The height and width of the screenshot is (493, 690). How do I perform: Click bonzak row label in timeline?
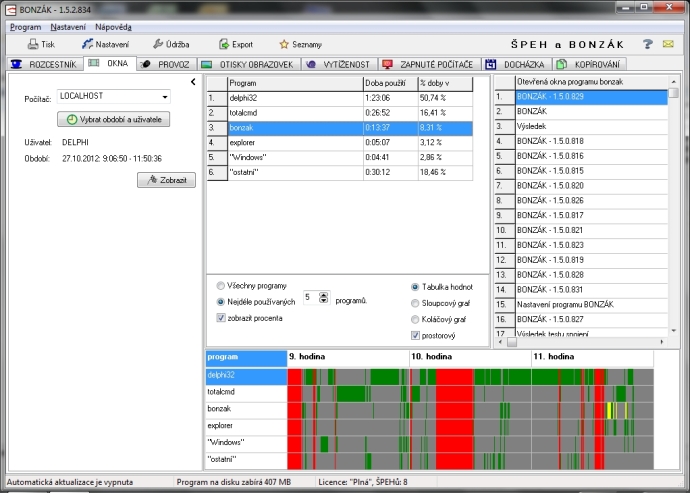coord(246,410)
